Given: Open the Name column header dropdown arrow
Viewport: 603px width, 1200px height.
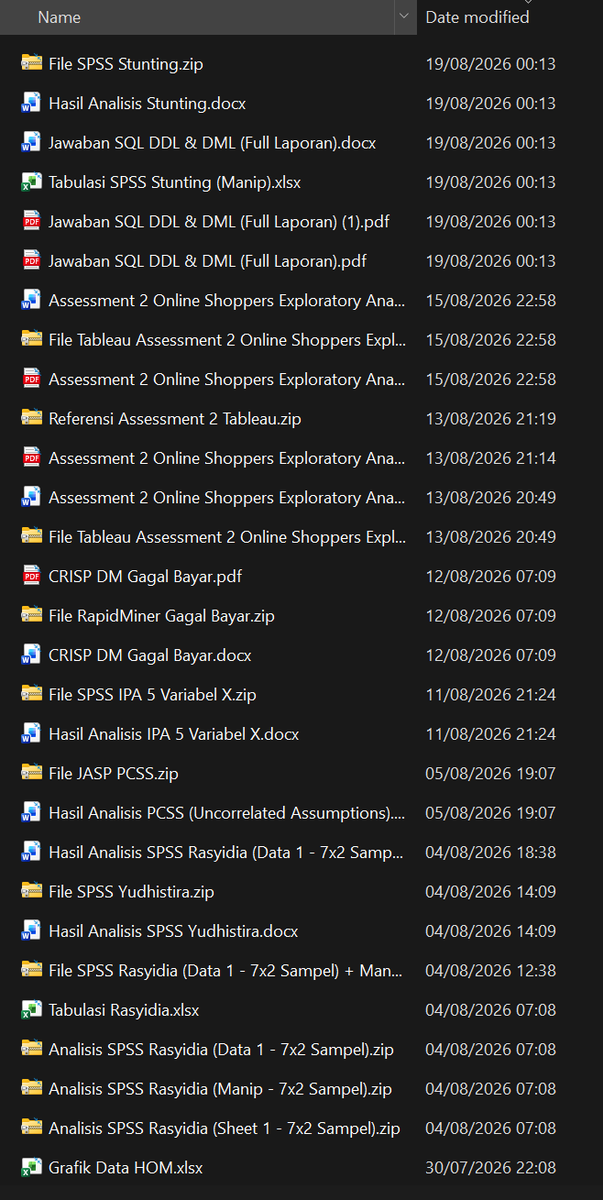Looking at the screenshot, I should click(x=404, y=17).
